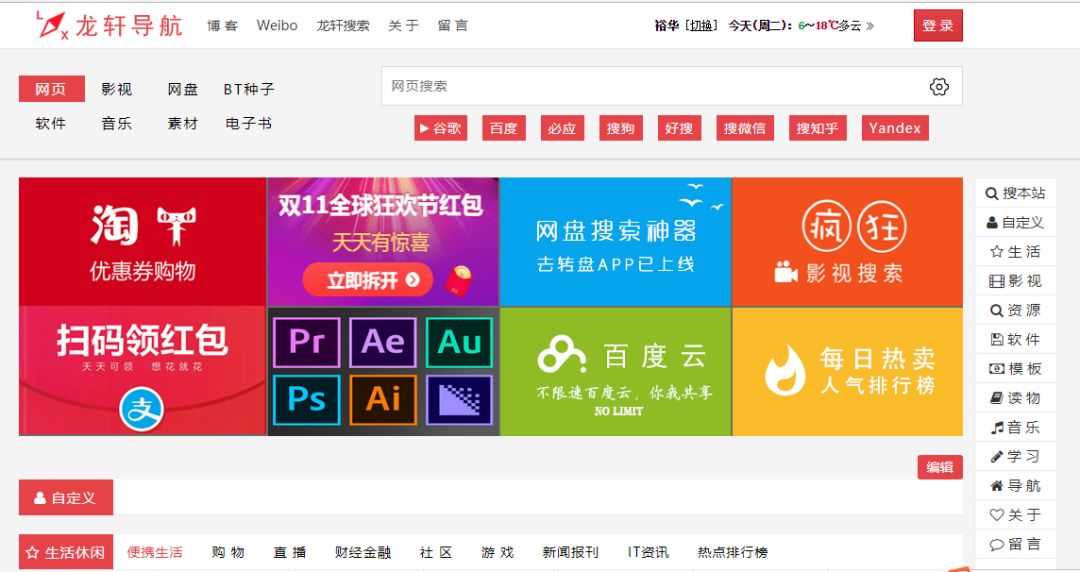Select the 音乐 search category tab
Screen dimensions: 1080x572
tap(116, 123)
